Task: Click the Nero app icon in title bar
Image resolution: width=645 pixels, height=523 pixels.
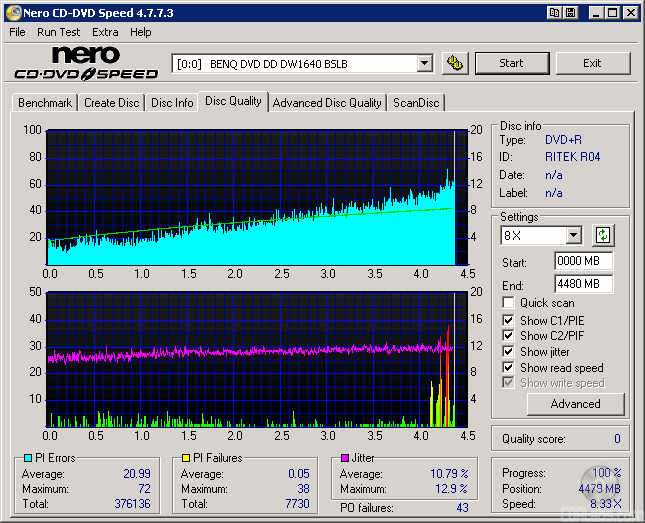Action: (x=11, y=13)
